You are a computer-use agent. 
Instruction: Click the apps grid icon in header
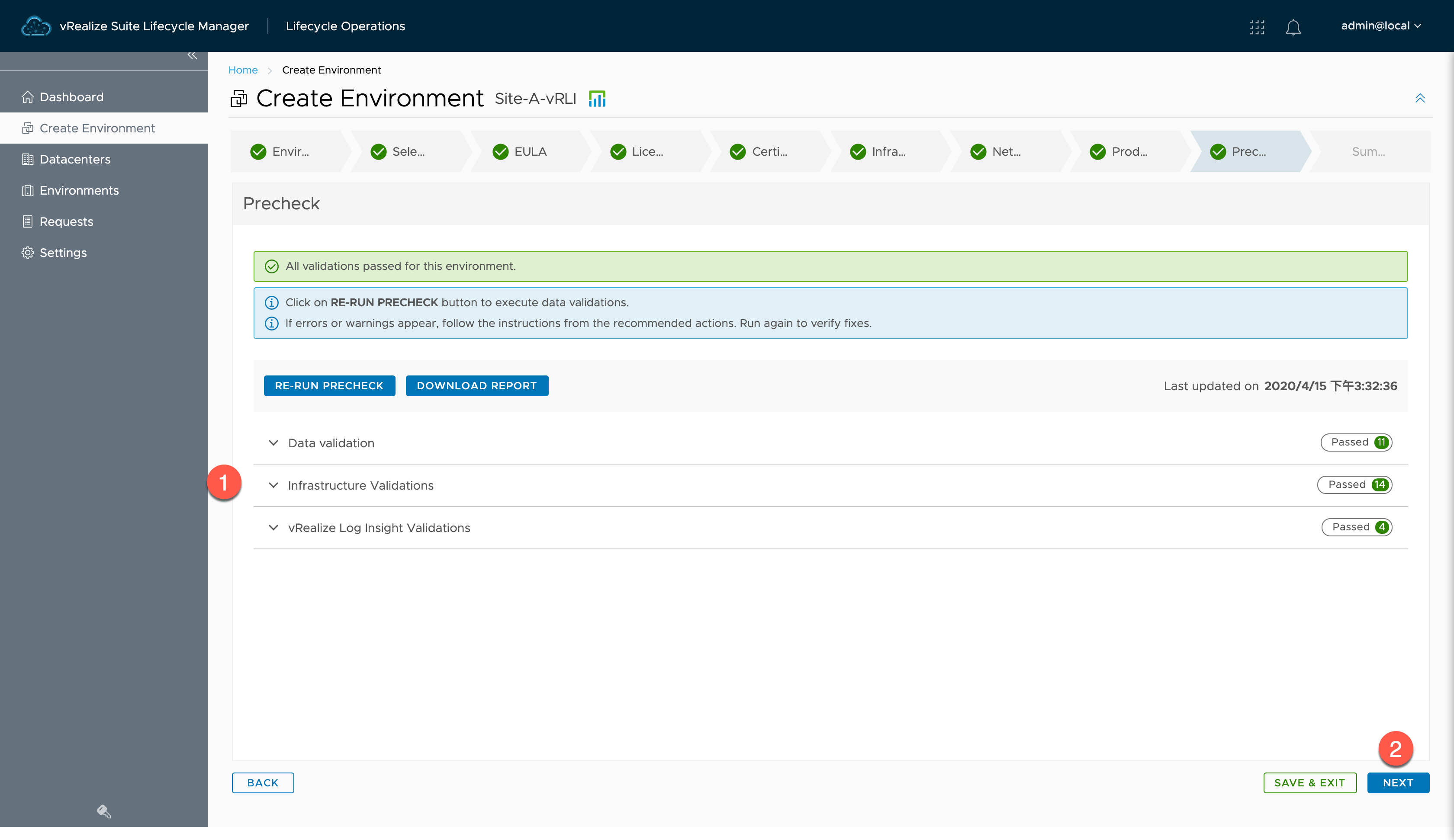coord(1257,26)
